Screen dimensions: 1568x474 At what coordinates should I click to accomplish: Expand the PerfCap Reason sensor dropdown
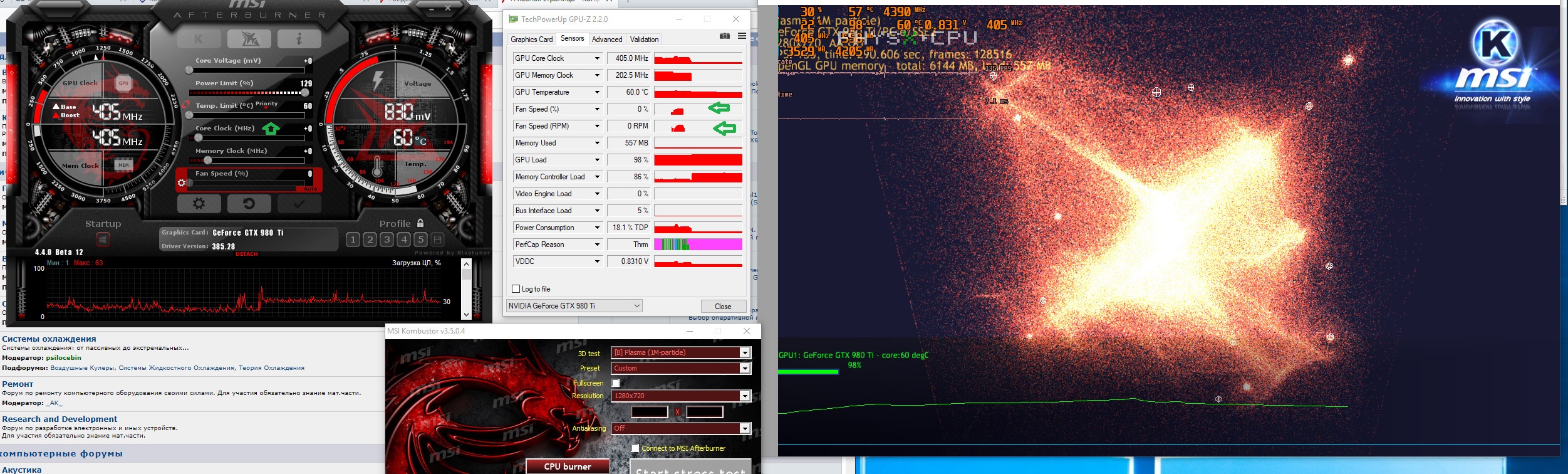(597, 245)
